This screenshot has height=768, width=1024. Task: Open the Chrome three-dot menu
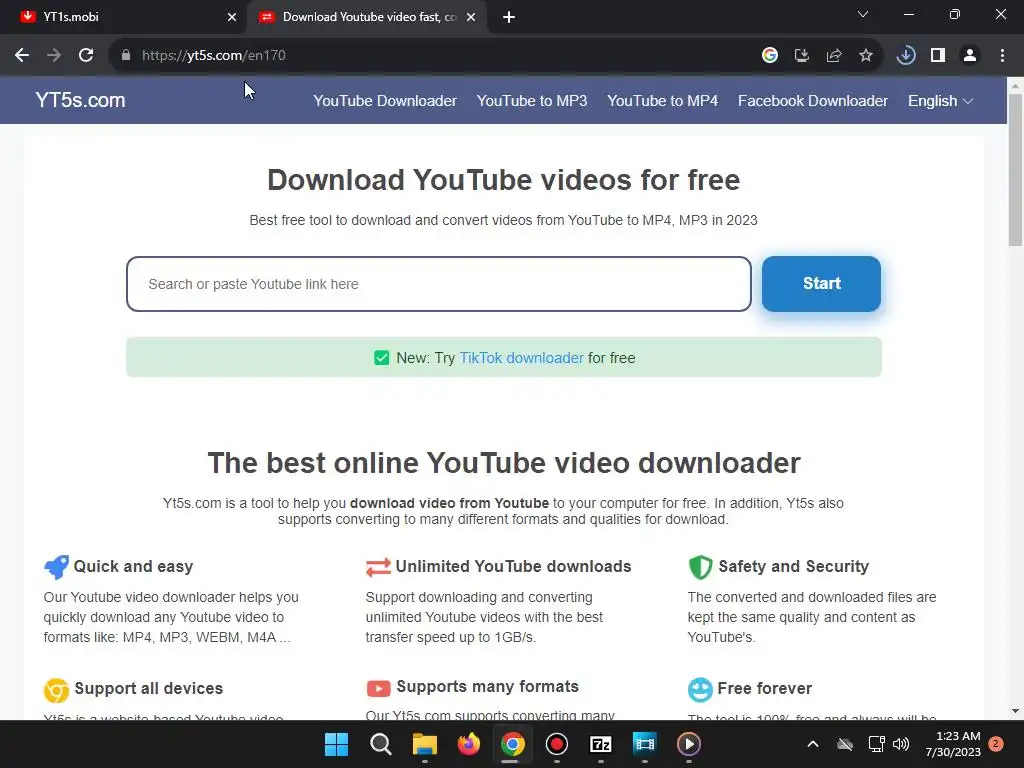coord(1002,56)
